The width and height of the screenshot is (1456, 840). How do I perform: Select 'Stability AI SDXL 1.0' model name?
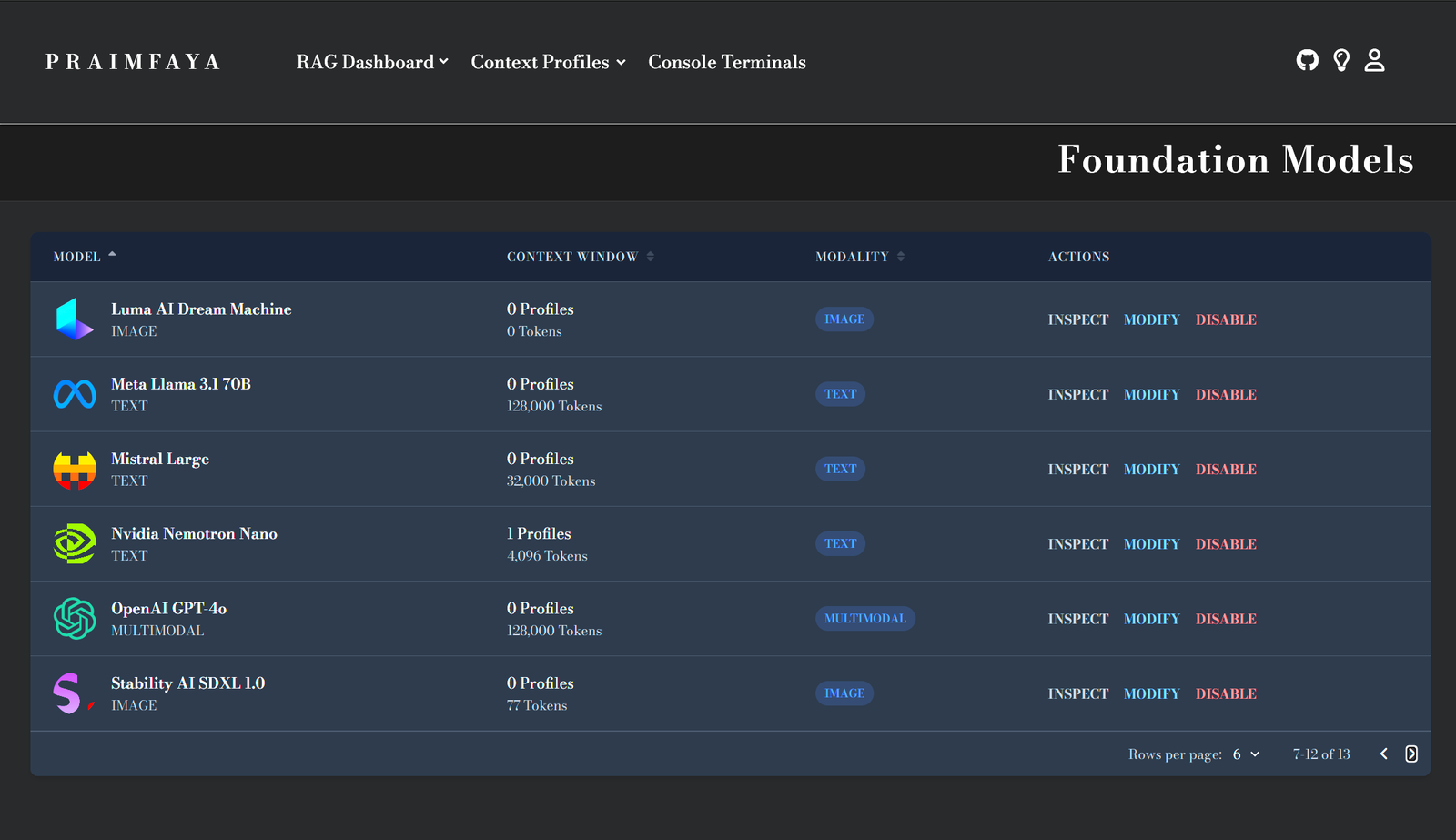tap(187, 683)
